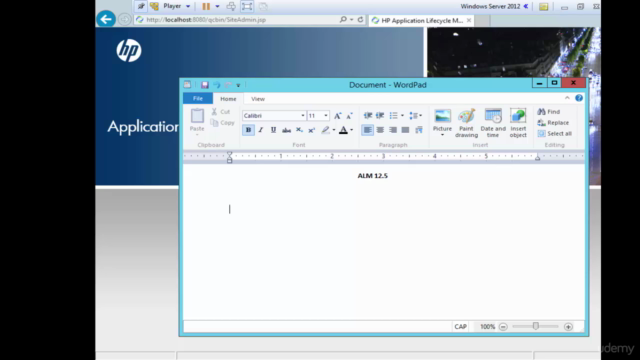Click Decrease indent icon

pos(368,116)
